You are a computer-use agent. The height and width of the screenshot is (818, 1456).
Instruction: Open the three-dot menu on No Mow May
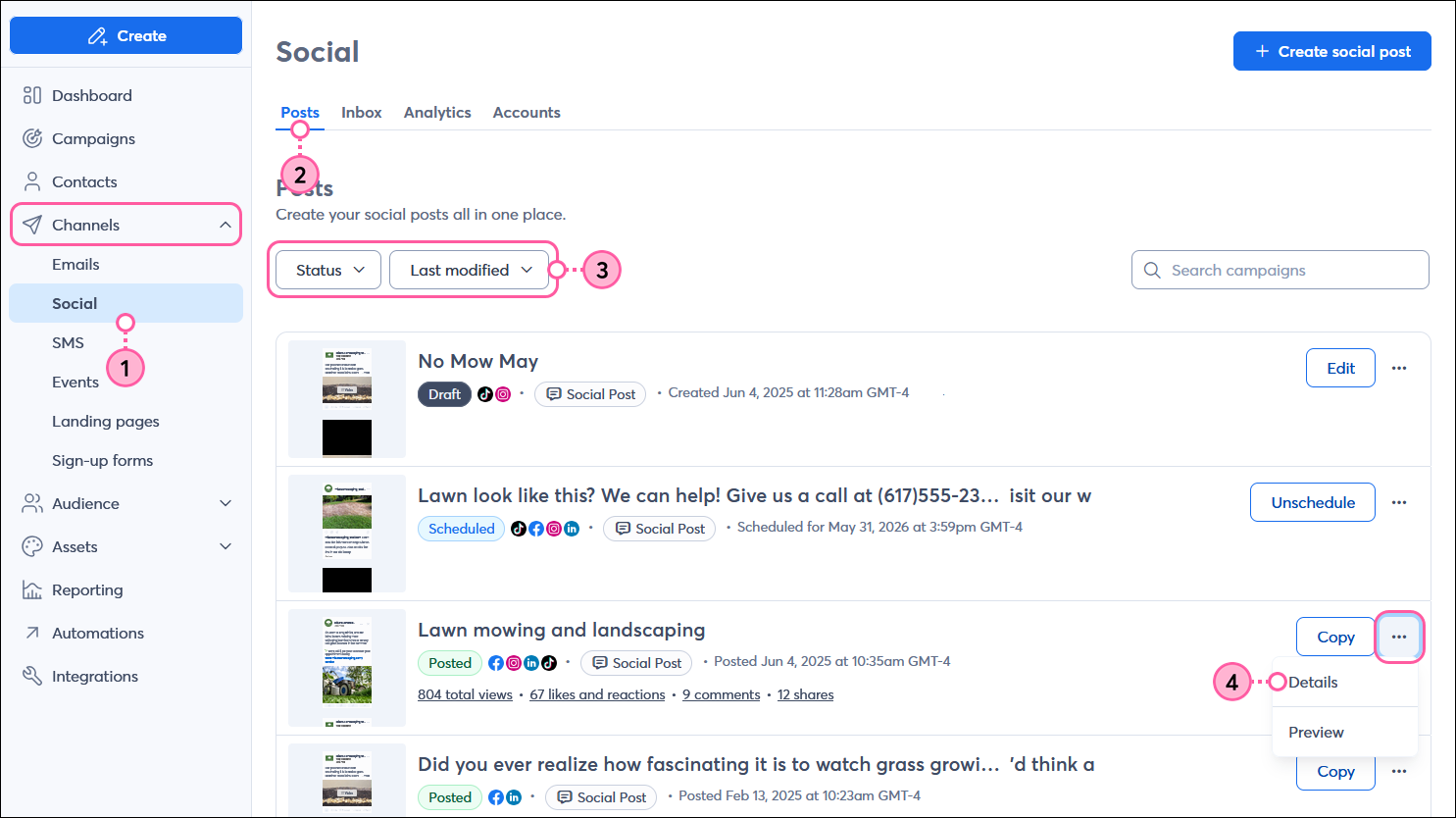click(1399, 367)
